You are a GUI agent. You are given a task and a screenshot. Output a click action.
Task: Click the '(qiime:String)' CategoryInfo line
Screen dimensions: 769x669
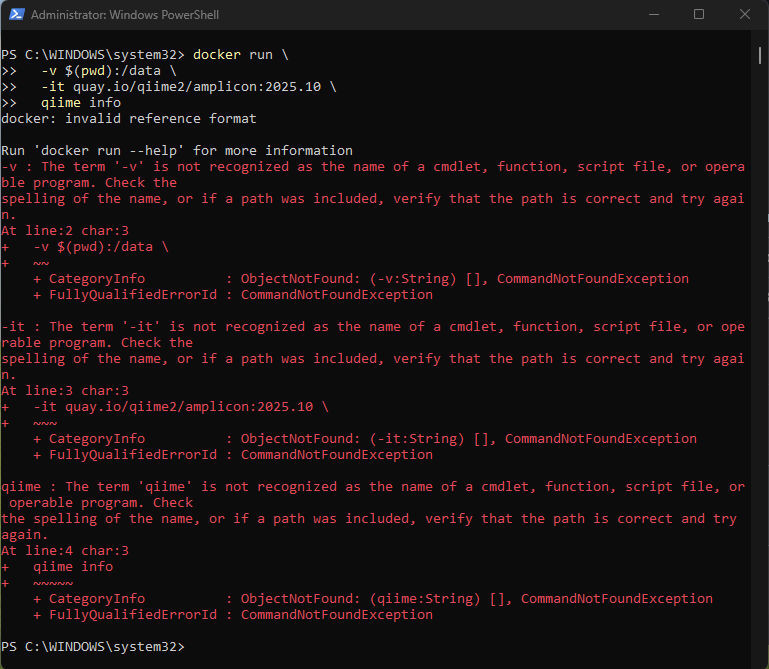click(372, 598)
